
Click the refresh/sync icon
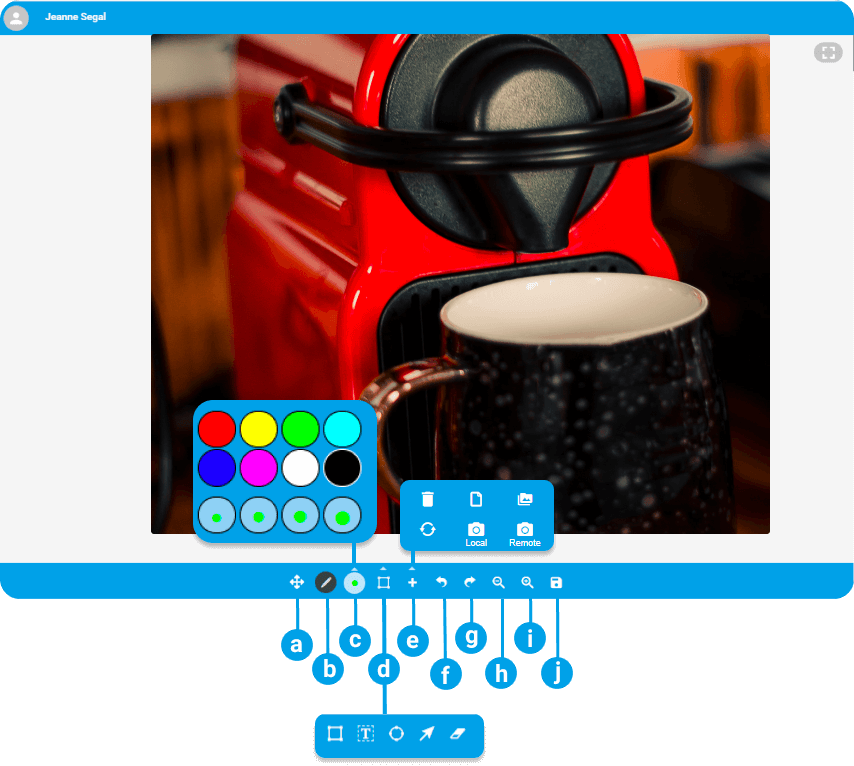point(428,529)
